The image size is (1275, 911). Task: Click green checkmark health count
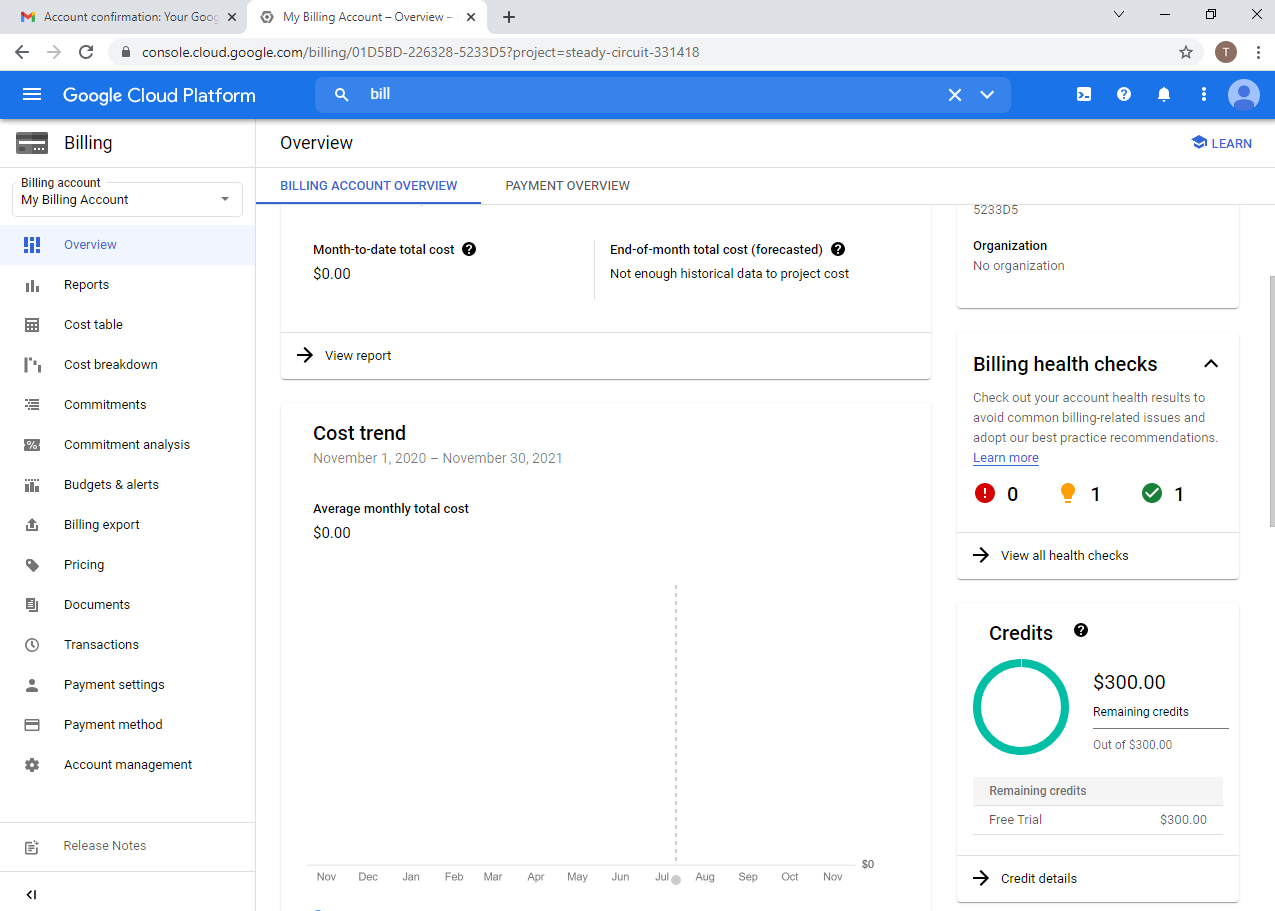(x=1163, y=494)
